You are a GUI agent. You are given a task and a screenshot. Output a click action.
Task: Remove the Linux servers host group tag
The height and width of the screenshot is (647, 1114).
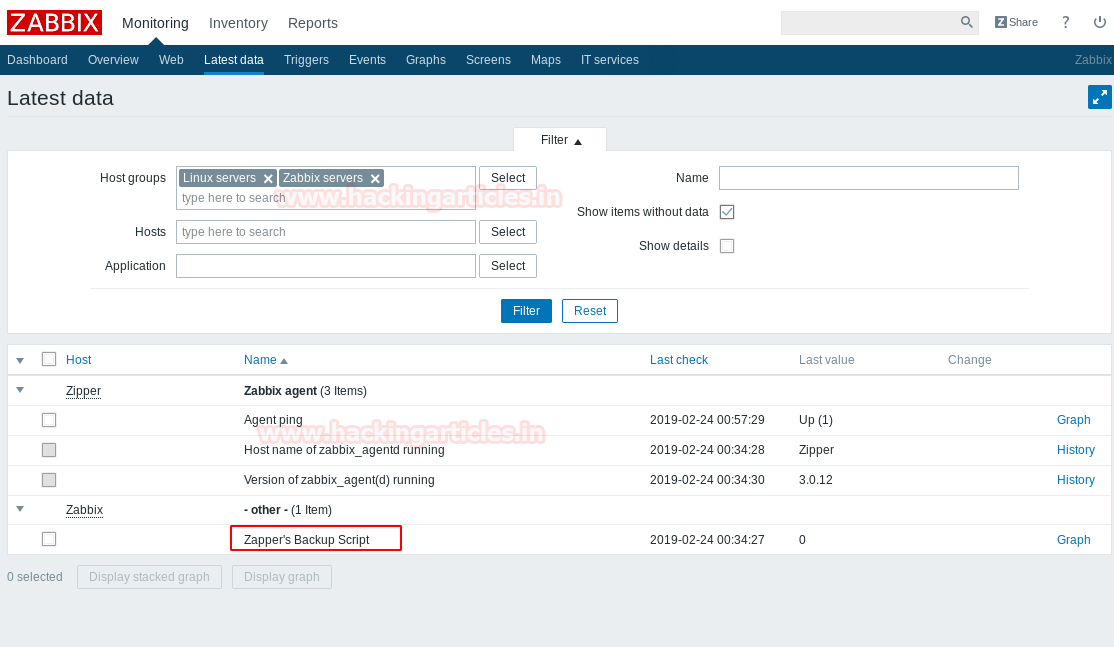(x=268, y=178)
